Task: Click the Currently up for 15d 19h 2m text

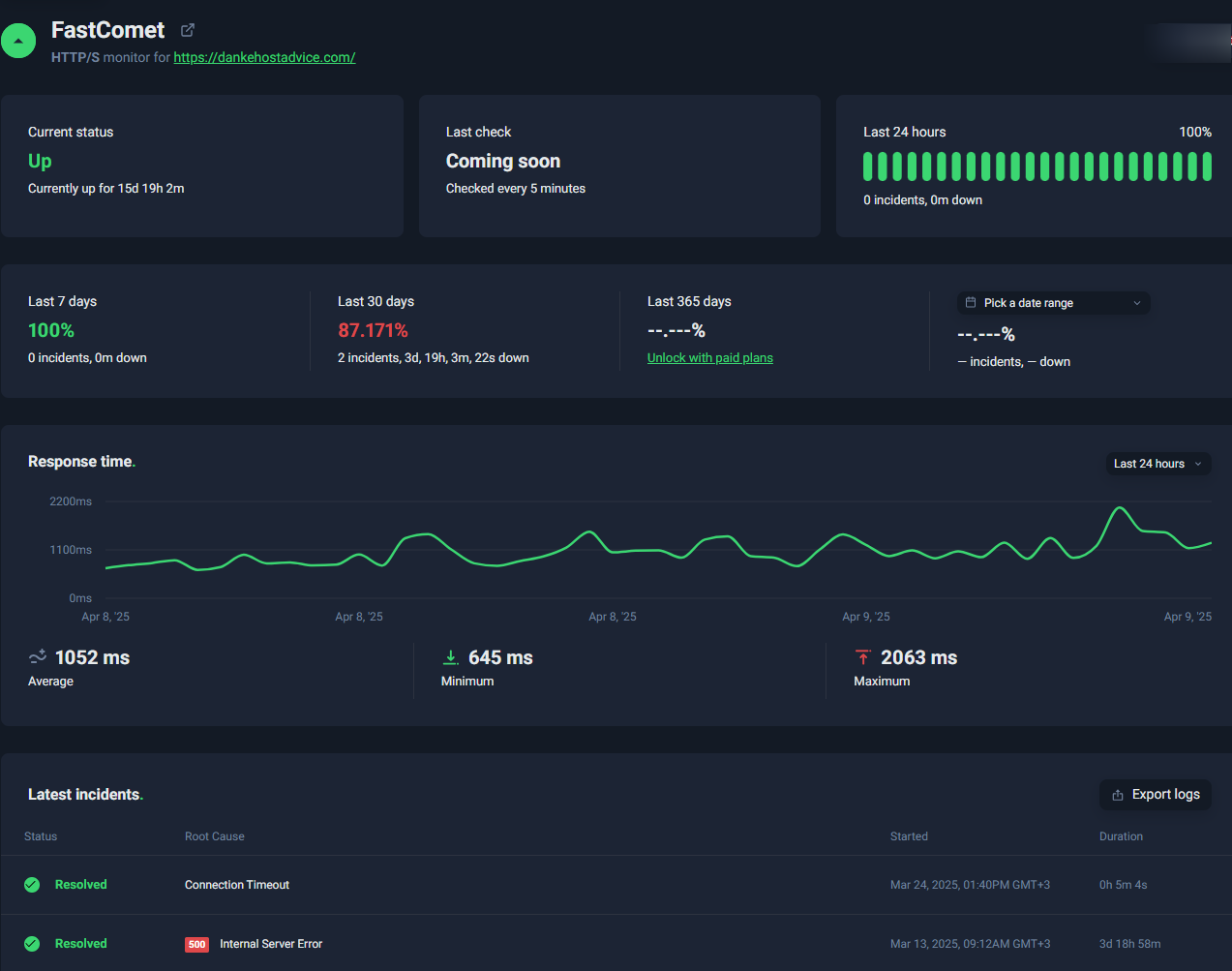Action: click(x=106, y=189)
